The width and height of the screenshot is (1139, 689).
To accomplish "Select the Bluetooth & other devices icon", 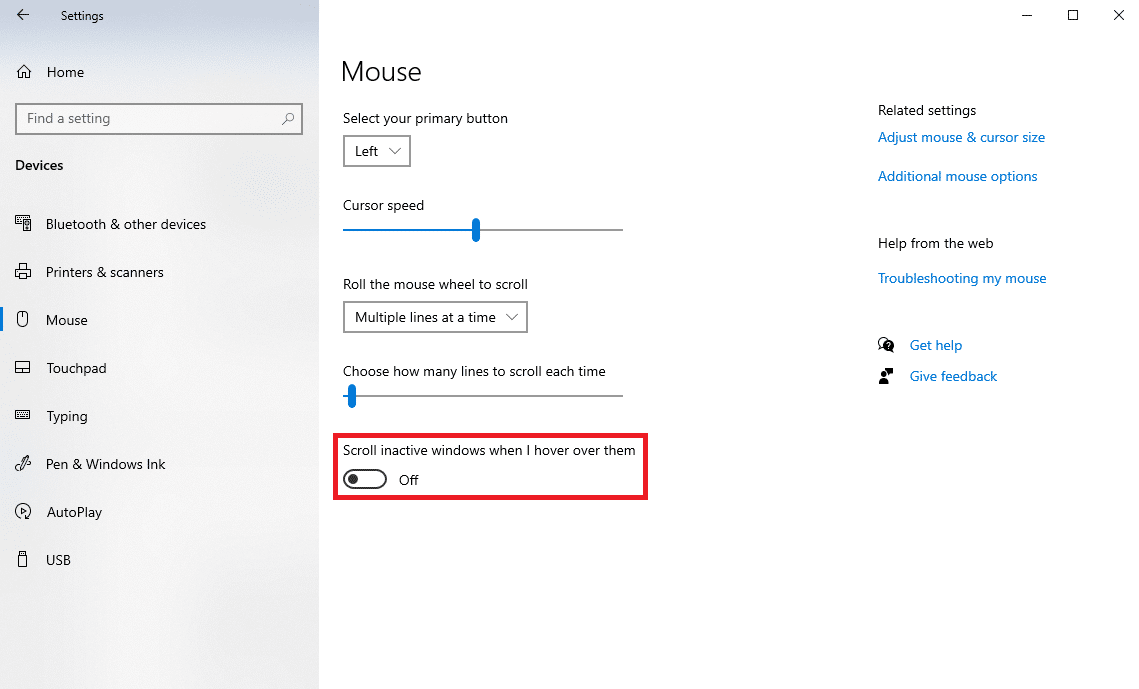I will click(22, 223).
